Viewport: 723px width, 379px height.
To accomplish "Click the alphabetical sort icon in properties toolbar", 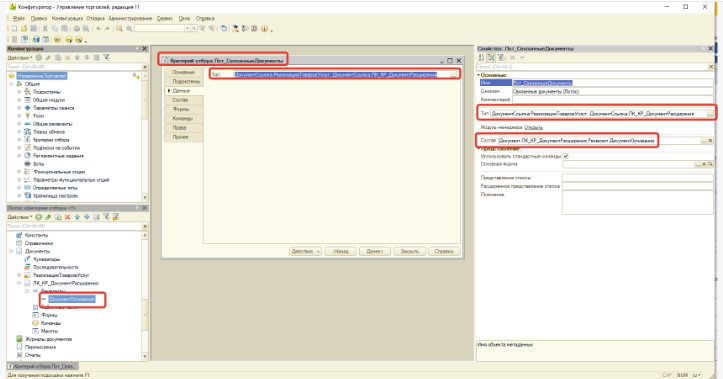I will [482, 58].
